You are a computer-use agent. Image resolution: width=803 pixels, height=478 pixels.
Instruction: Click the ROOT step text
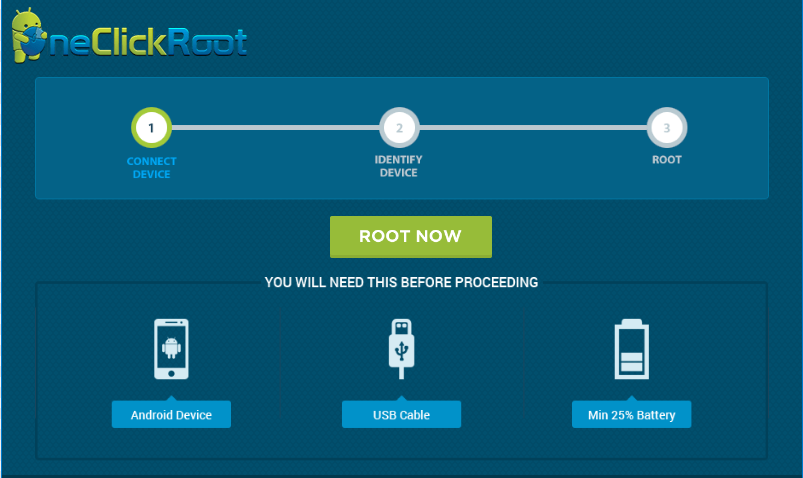tap(667, 159)
